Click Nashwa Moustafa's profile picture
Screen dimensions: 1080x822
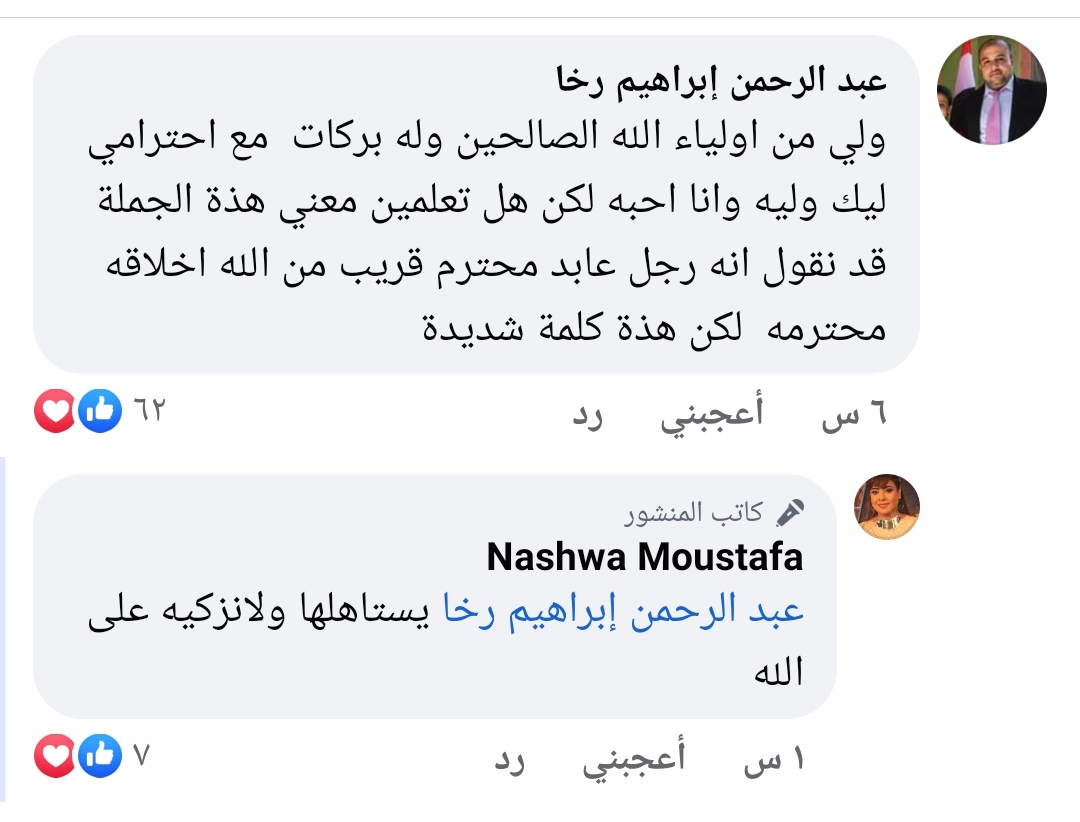tap(888, 508)
